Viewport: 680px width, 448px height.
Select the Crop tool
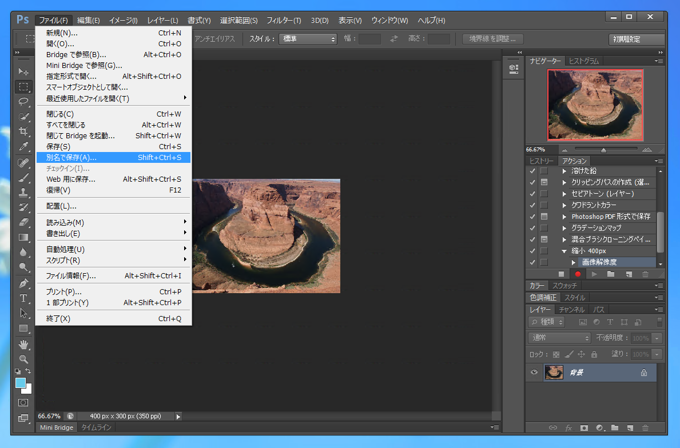point(23,131)
